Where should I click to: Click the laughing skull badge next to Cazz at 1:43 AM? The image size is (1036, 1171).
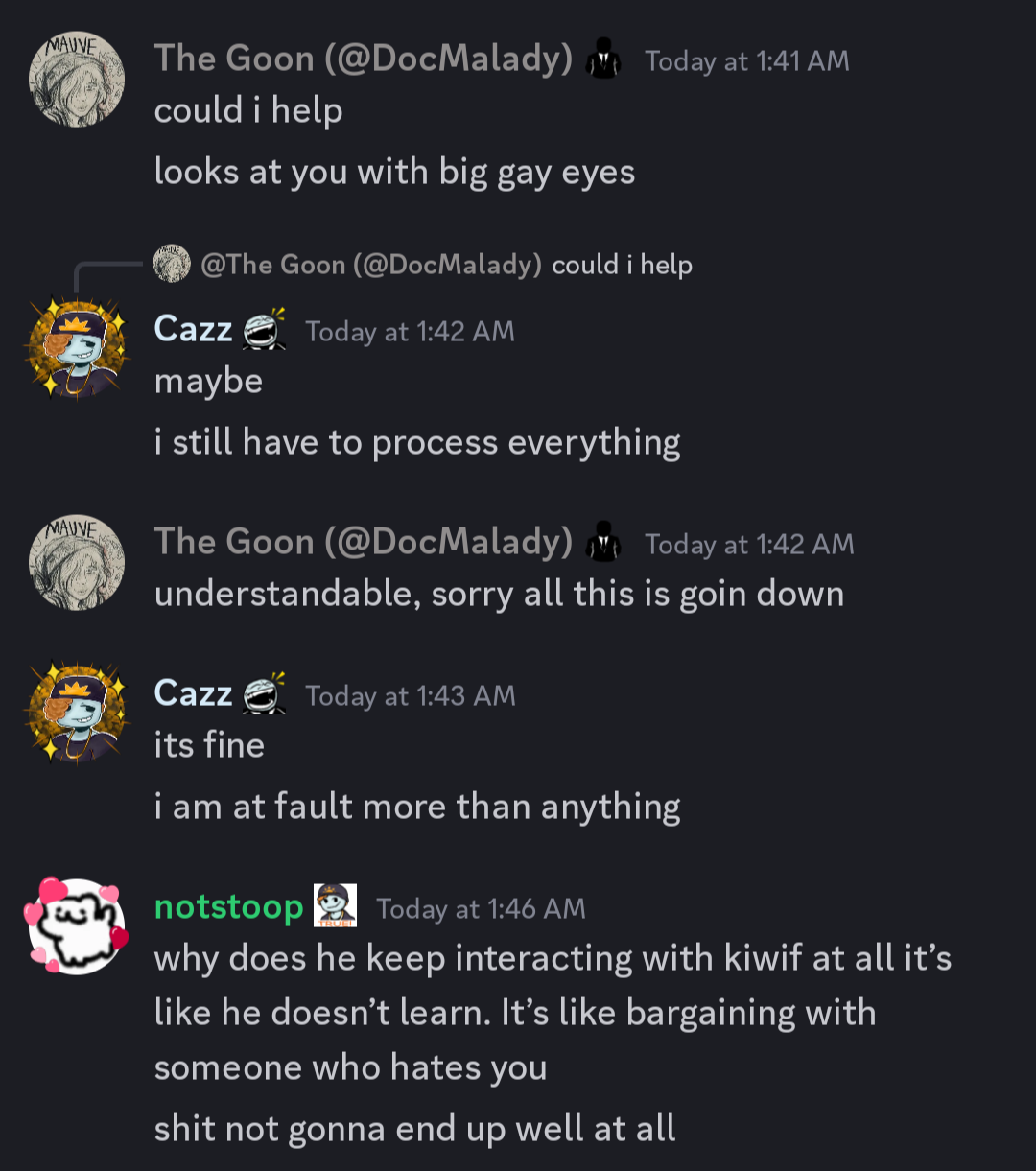(265, 693)
